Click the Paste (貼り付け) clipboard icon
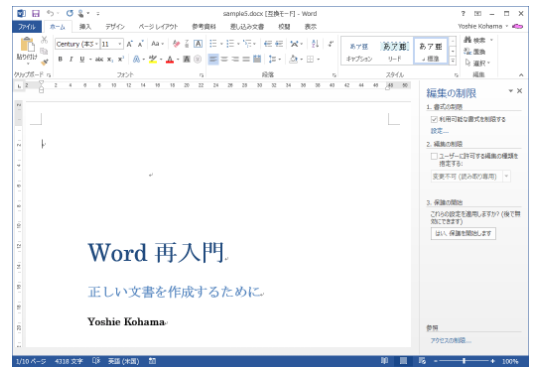The width and height of the screenshot is (536, 376). click(x=27, y=45)
